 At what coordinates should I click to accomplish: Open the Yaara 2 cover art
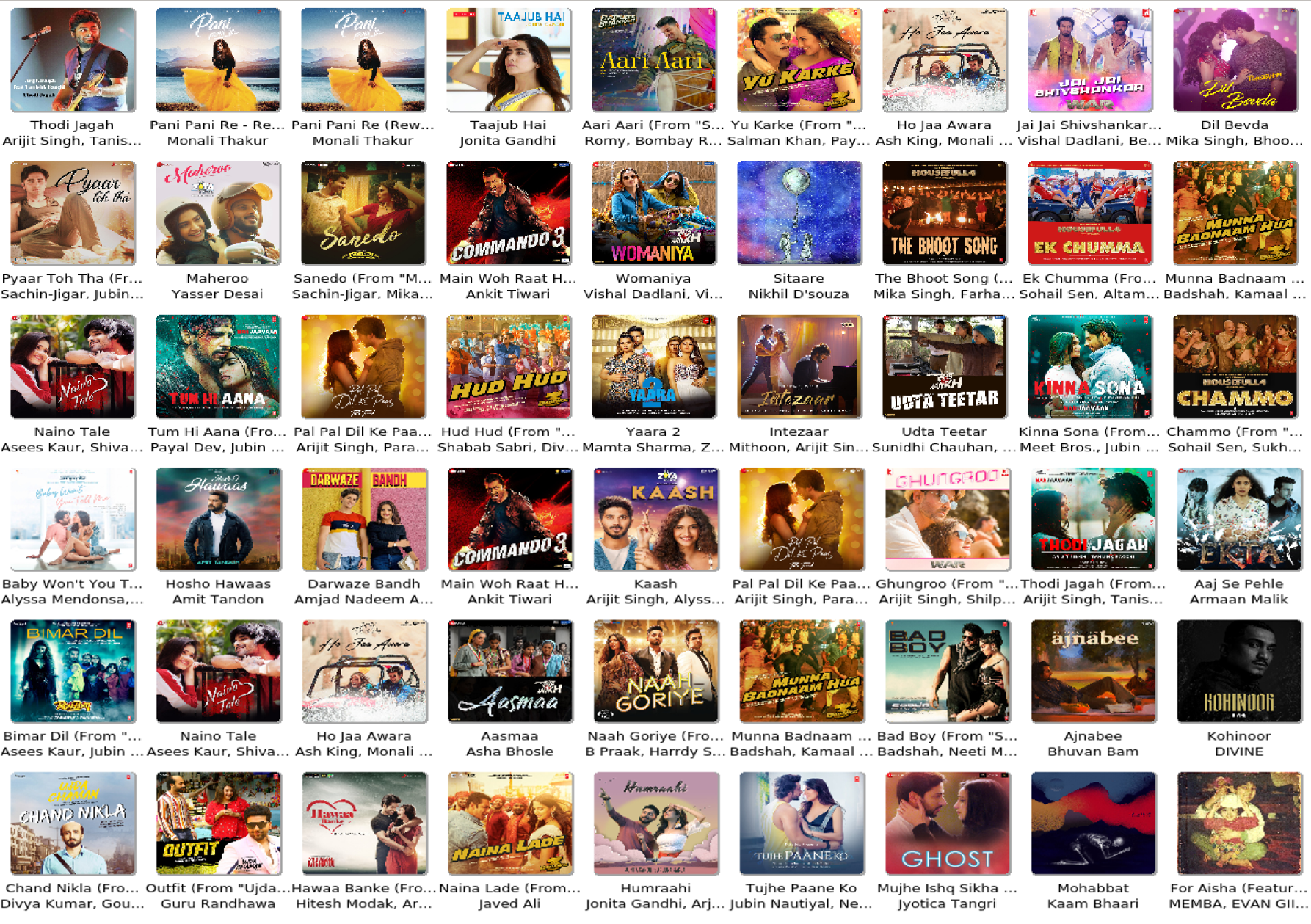(x=653, y=367)
